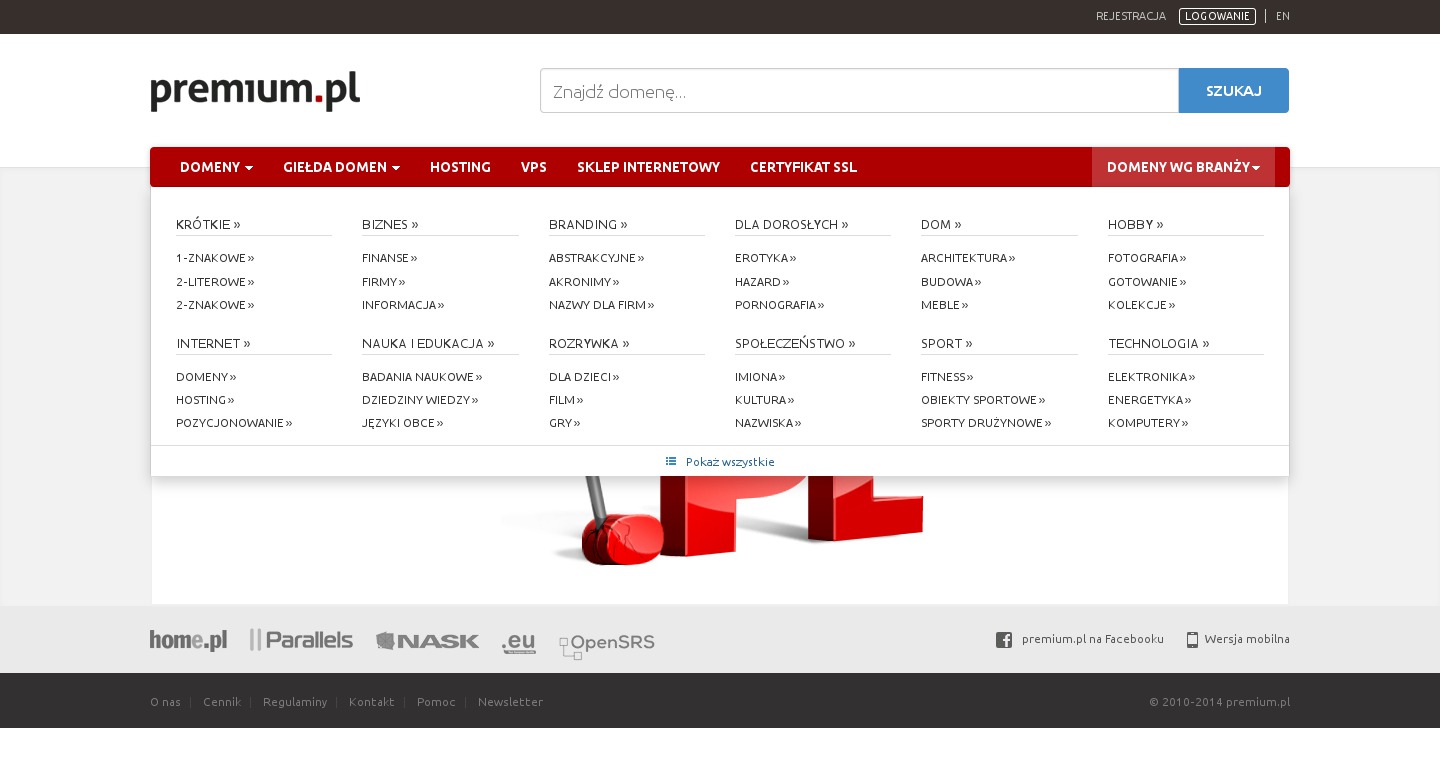Click the Facebook icon in footer
This screenshot has height=783, width=1440.
(x=1004, y=640)
